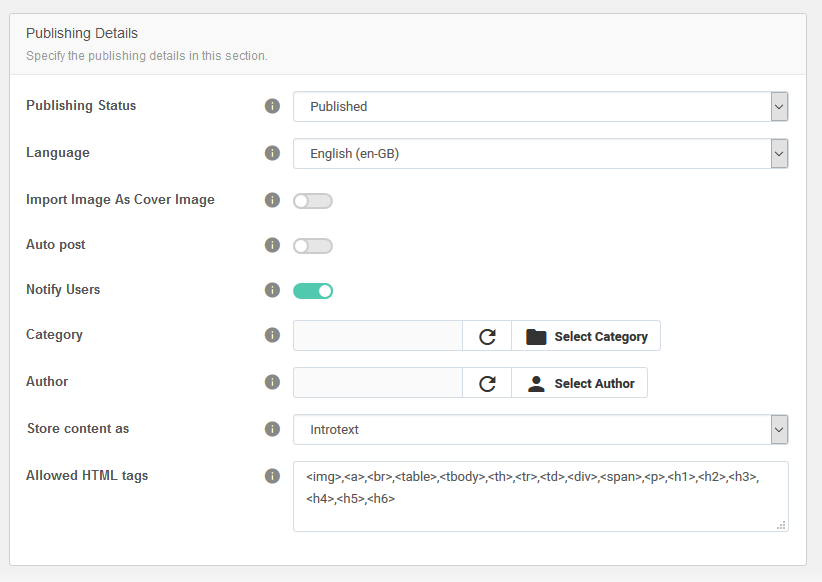Viewport: 822px width, 582px height.
Task: Click info icon for Allowed HTML tags
Action: (272, 476)
